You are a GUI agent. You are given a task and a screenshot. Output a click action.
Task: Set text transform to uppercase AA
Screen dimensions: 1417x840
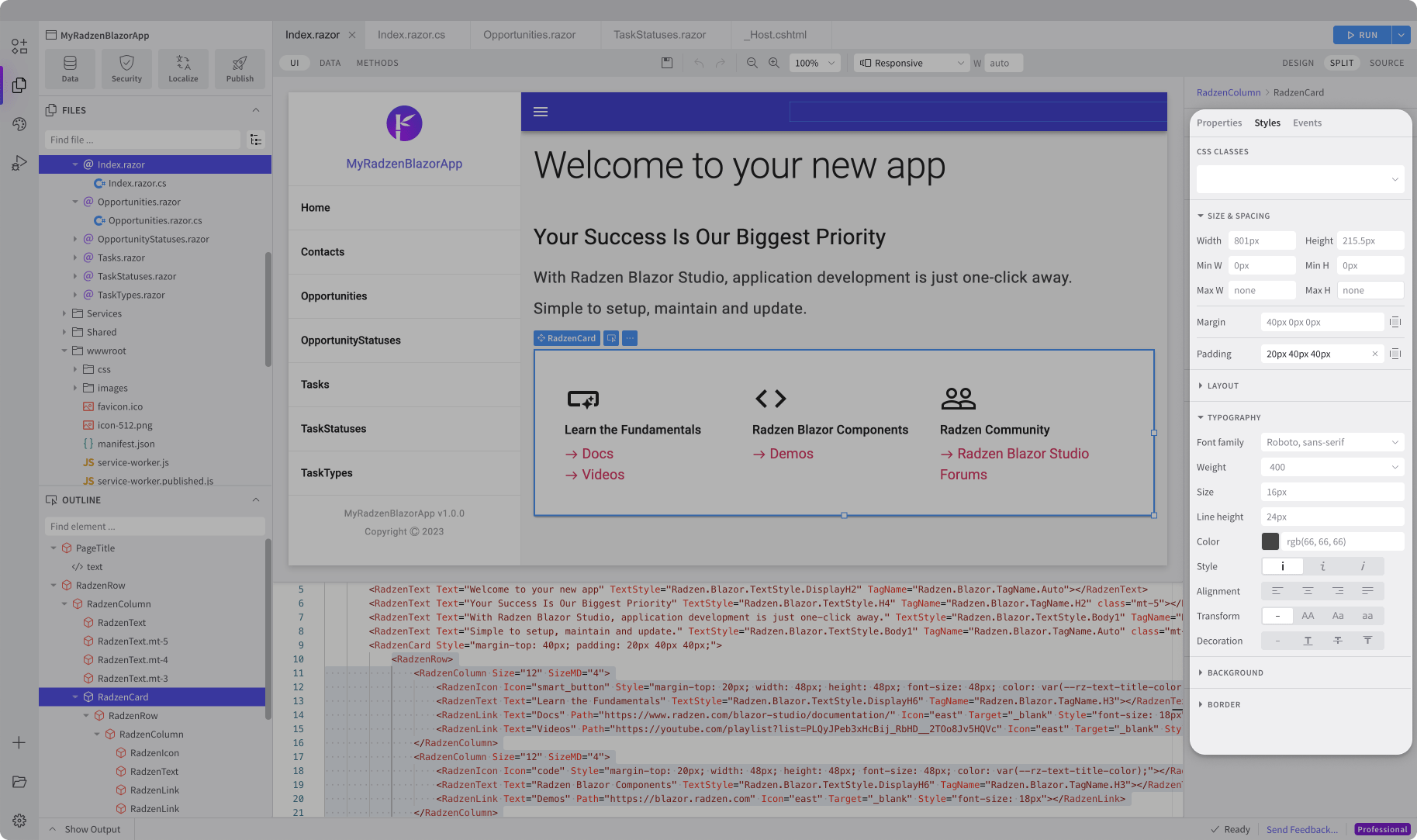1308,616
